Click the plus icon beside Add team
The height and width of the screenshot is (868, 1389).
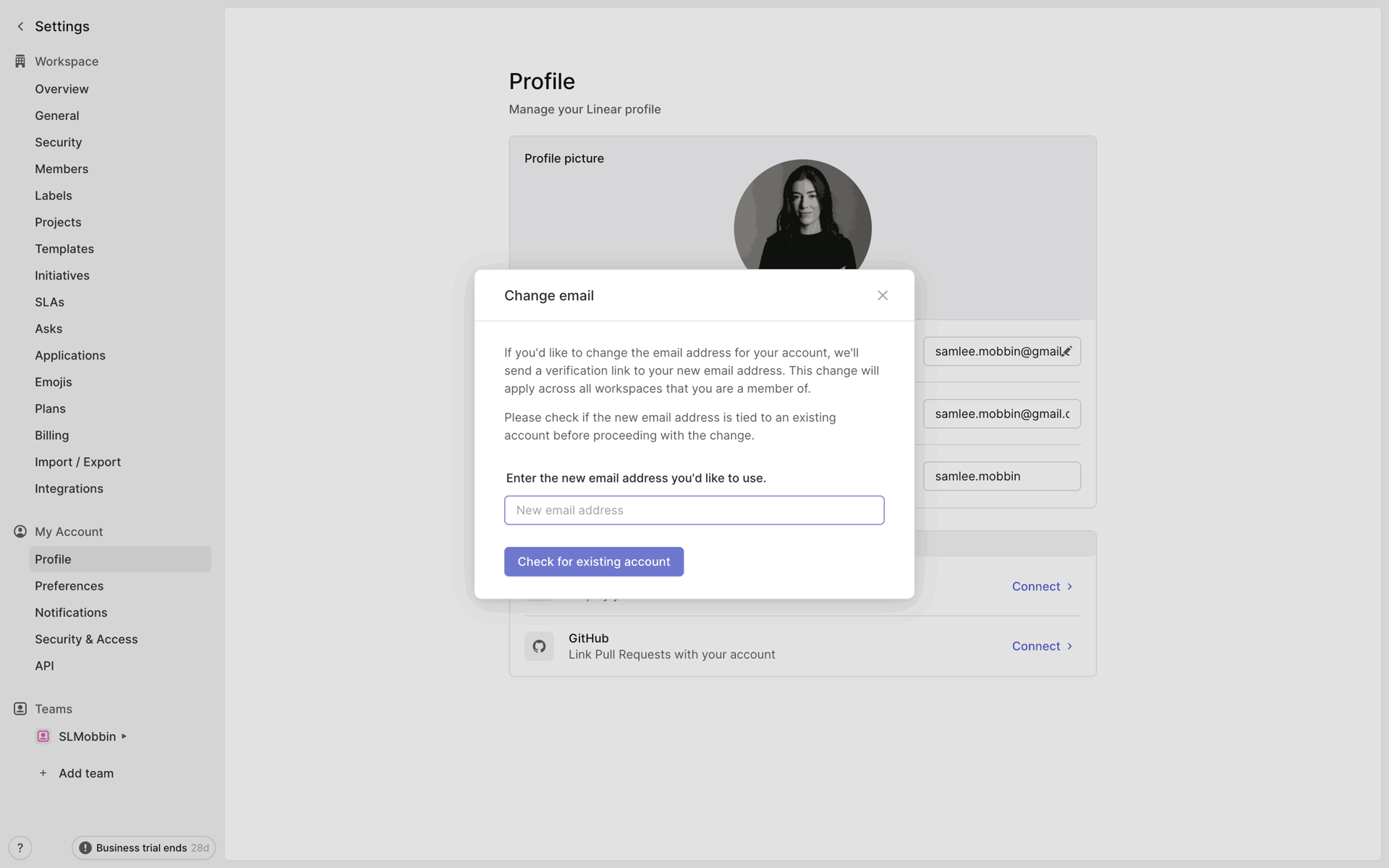tap(43, 773)
